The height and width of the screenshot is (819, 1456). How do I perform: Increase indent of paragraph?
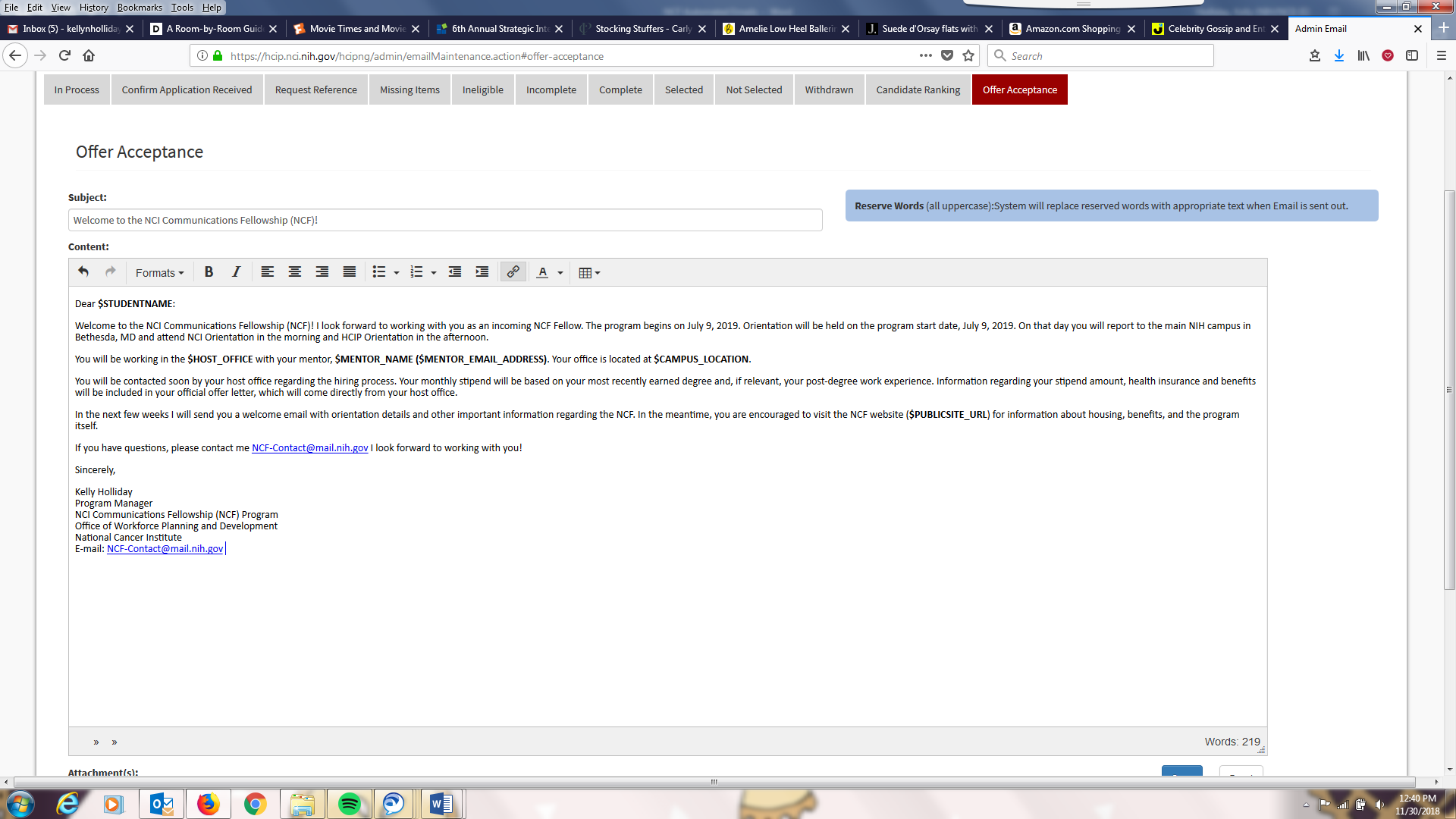[482, 272]
